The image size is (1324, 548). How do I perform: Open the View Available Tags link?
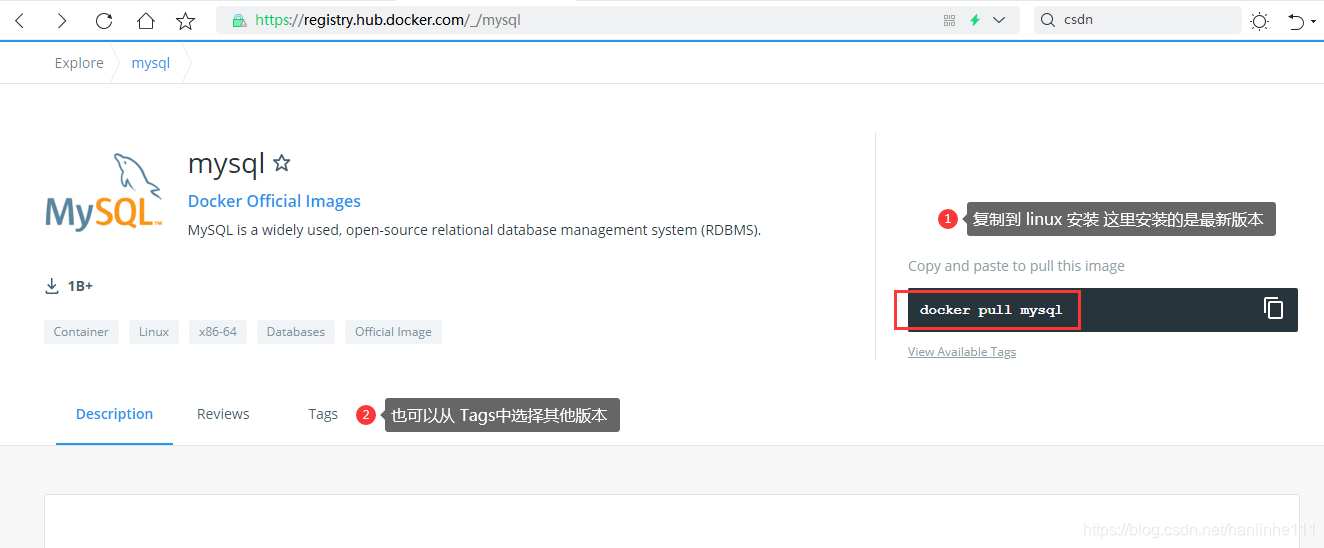coord(962,352)
